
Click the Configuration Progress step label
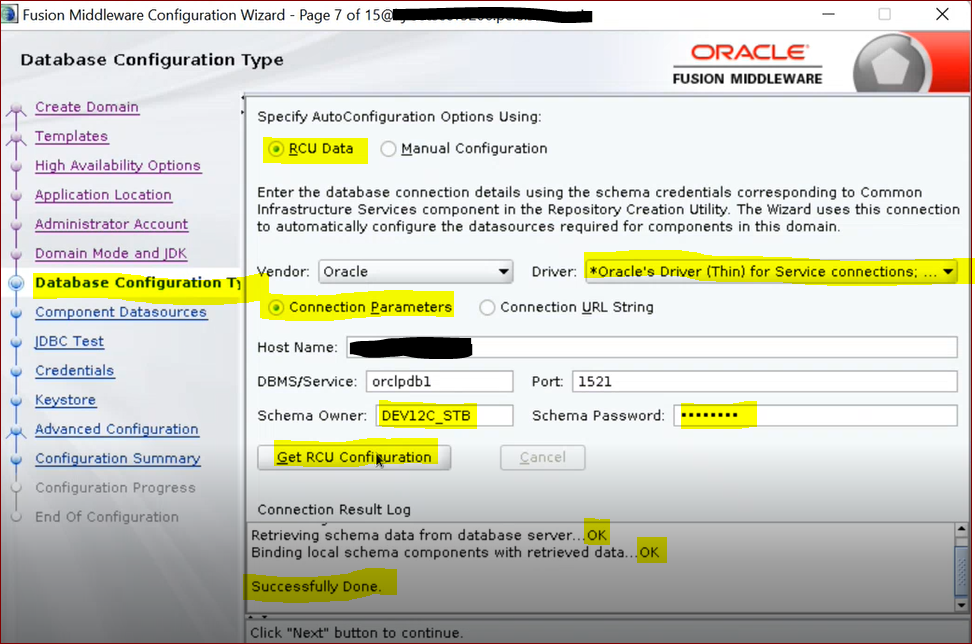point(115,488)
